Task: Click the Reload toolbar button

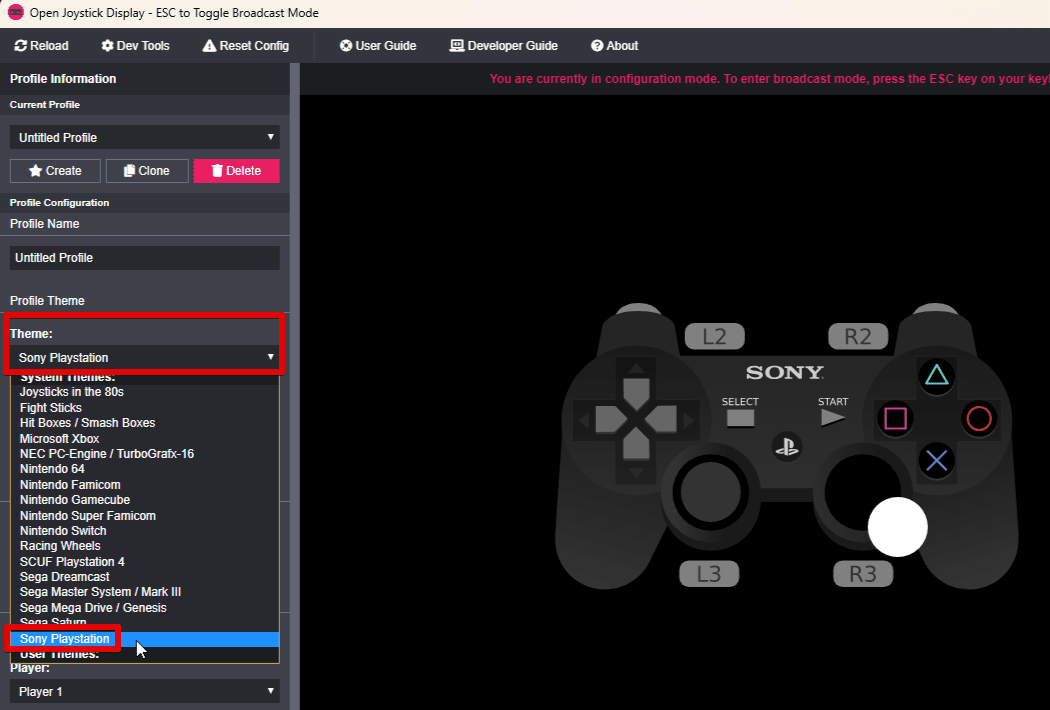Action: coord(42,46)
